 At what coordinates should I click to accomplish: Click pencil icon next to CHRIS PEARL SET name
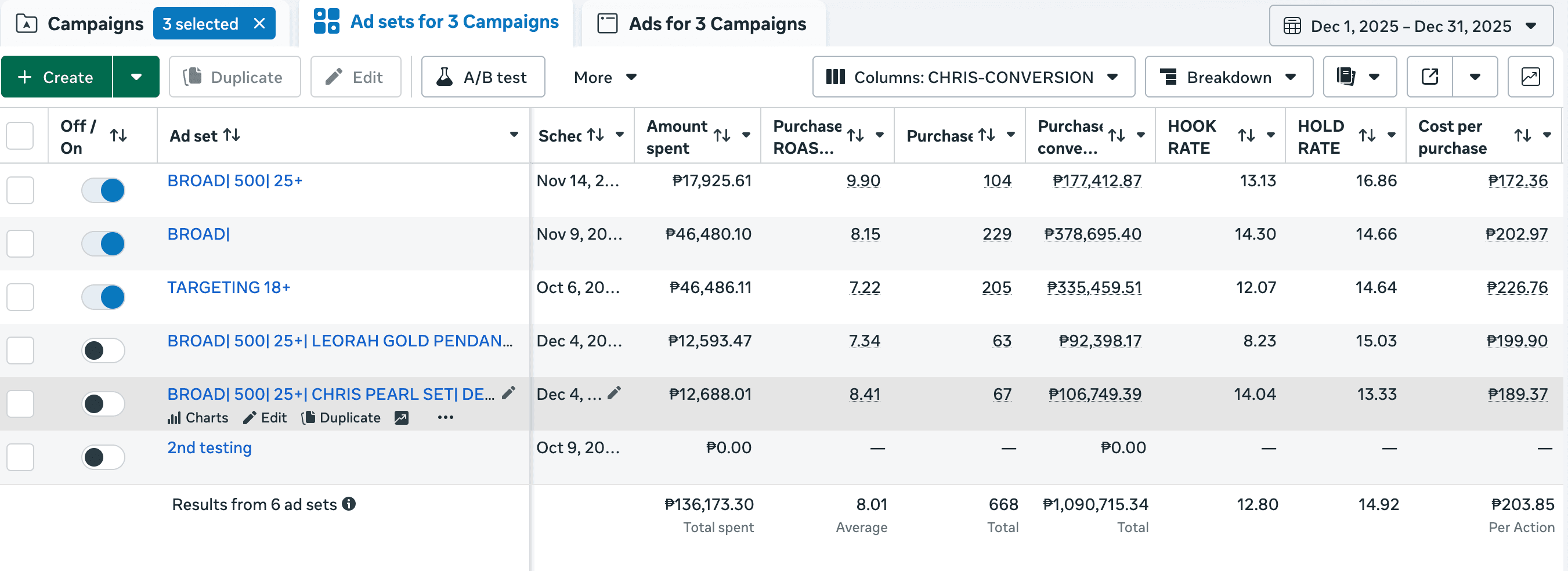pos(508,393)
